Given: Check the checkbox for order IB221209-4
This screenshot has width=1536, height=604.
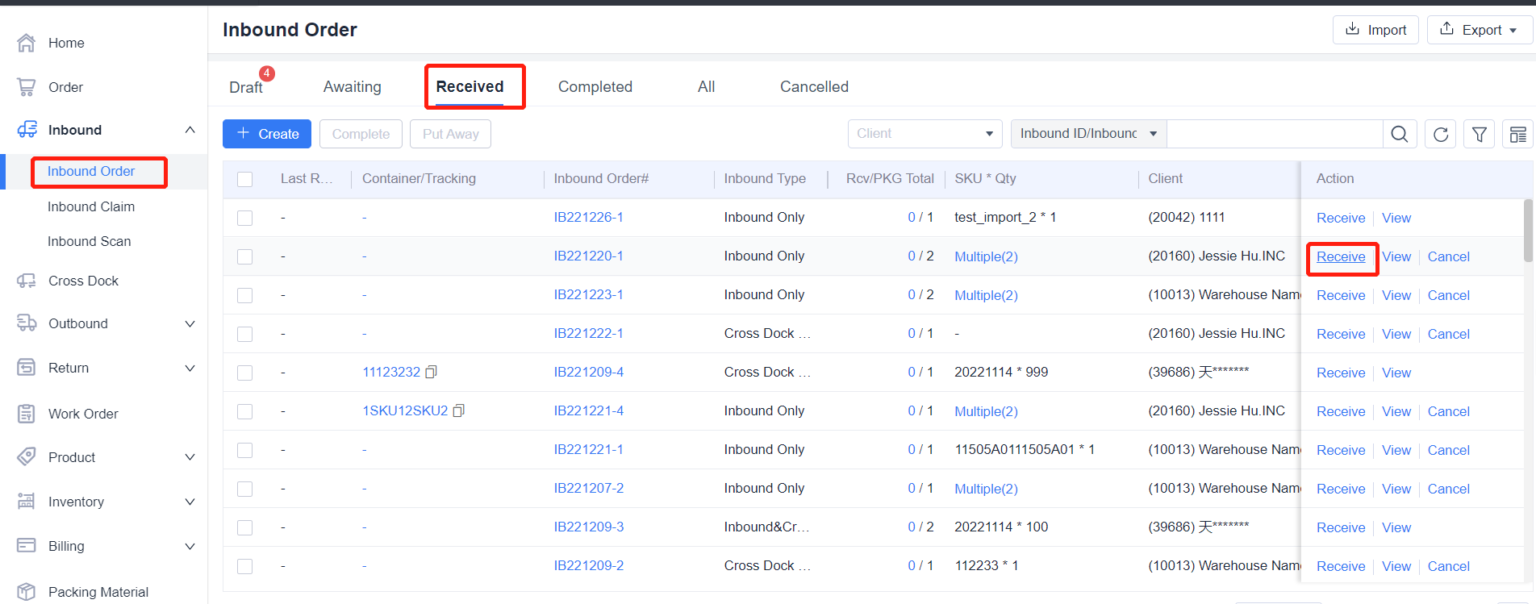Looking at the screenshot, I should (245, 371).
